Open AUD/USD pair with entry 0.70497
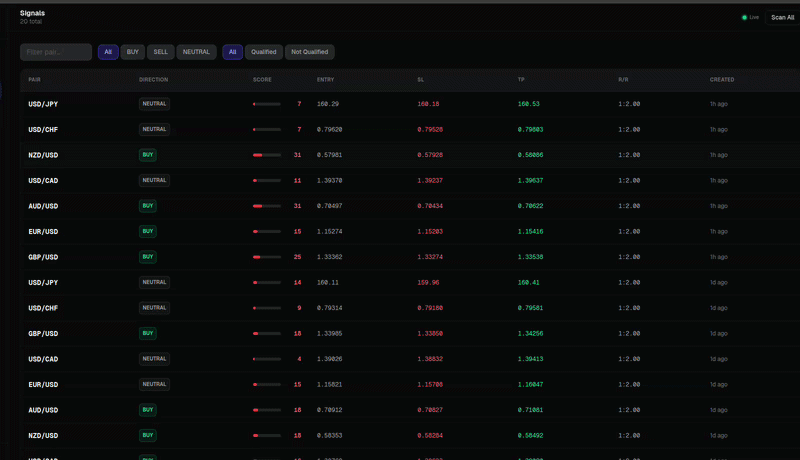 tap(43, 206)
